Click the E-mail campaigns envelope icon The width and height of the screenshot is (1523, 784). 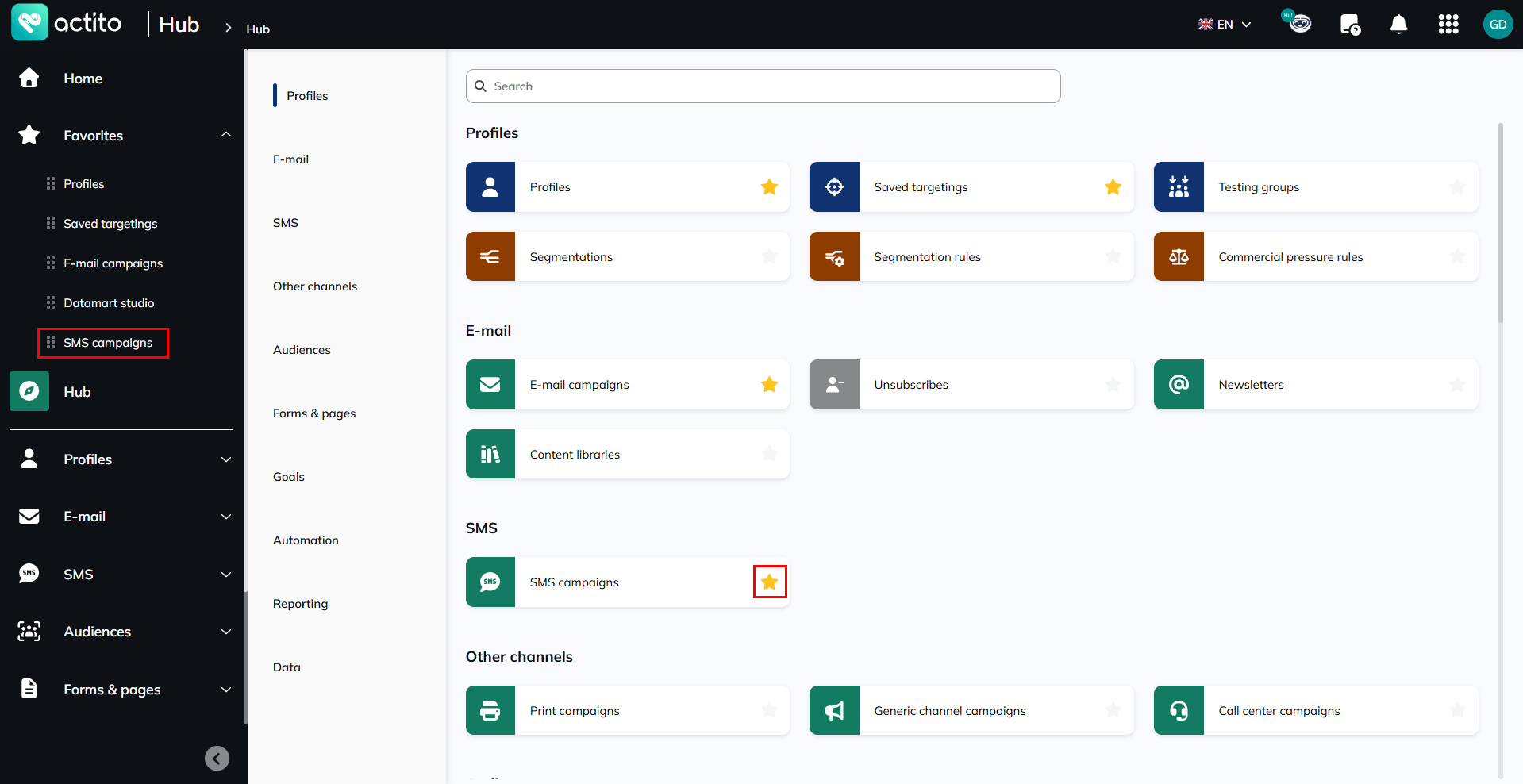(490, 385)
